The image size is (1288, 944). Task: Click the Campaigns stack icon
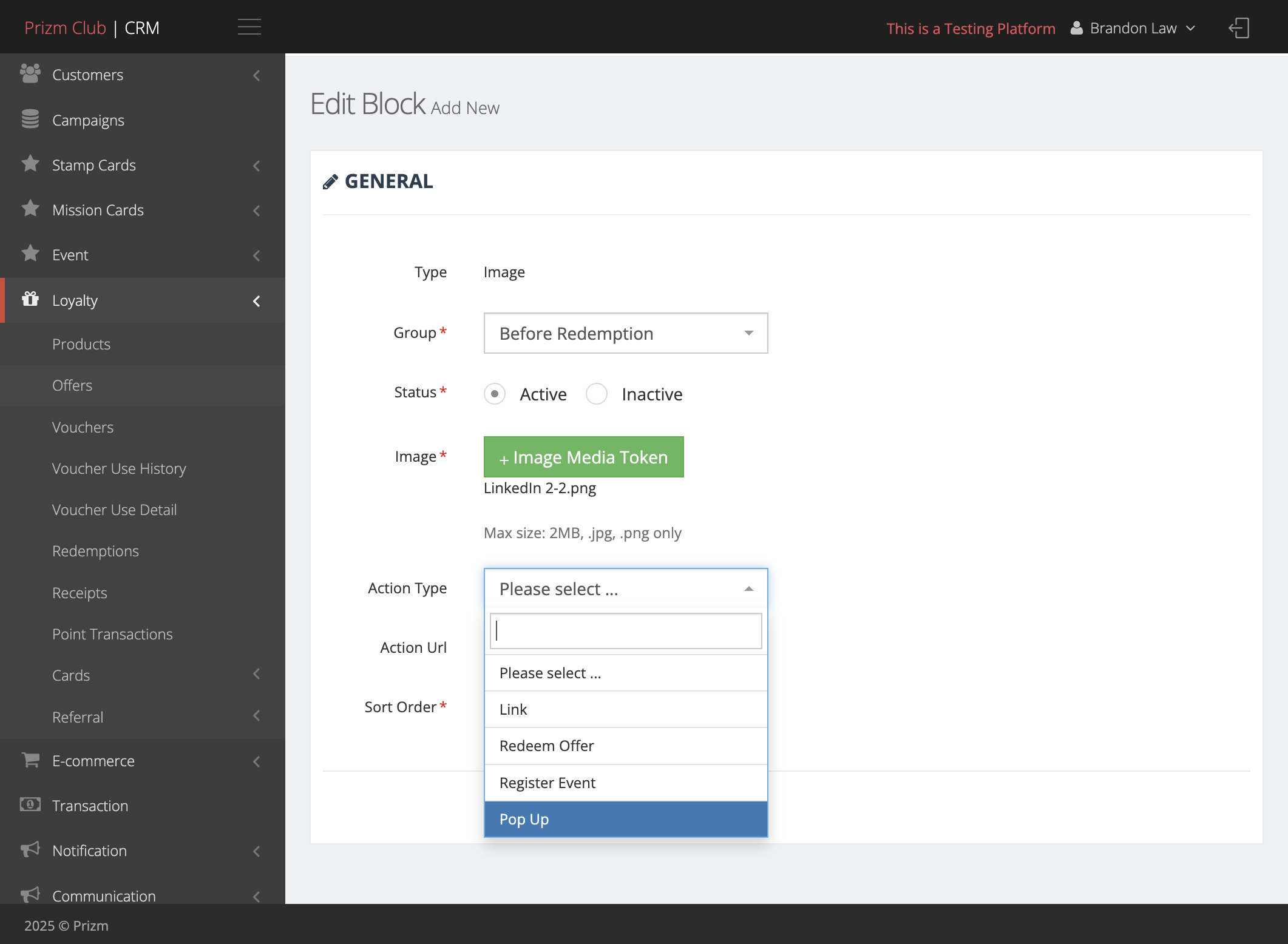point(30,119)
